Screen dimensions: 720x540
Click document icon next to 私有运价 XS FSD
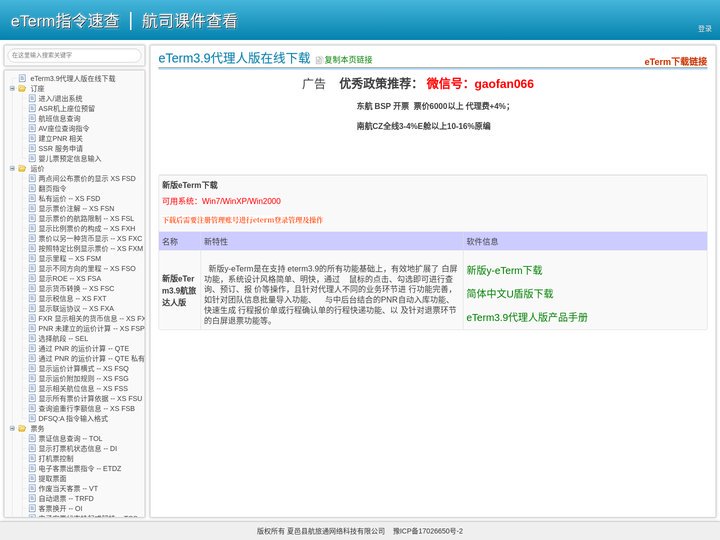point(32,198)
